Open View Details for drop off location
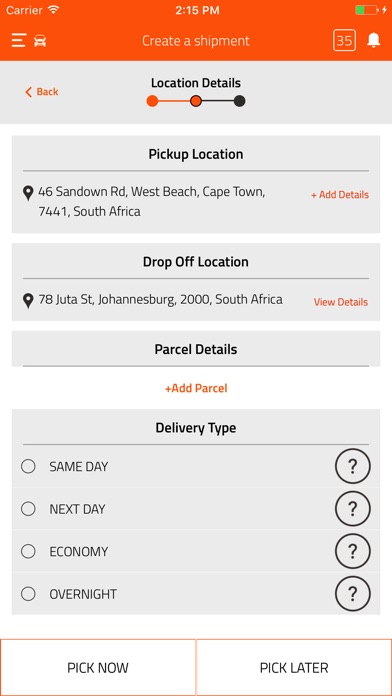The width and height of the screenshot is (392, 696). click(x=341, y=302)
